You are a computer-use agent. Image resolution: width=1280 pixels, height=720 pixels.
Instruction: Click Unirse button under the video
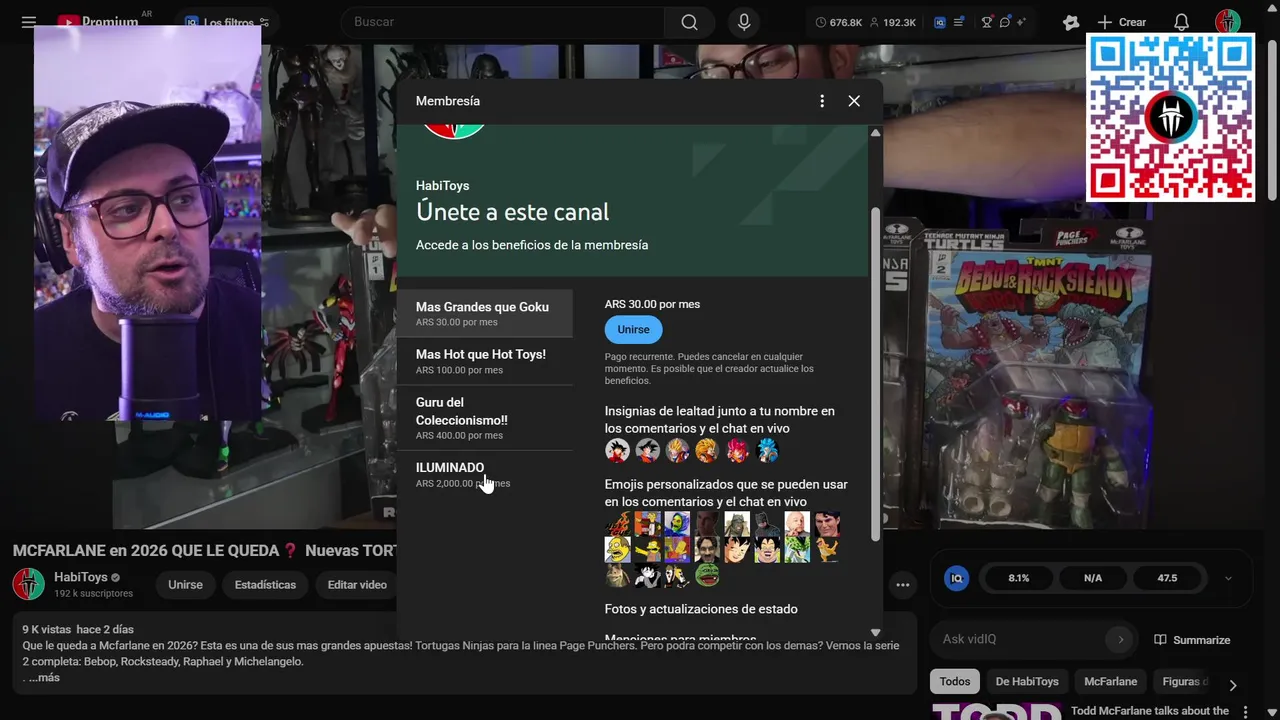185,585
